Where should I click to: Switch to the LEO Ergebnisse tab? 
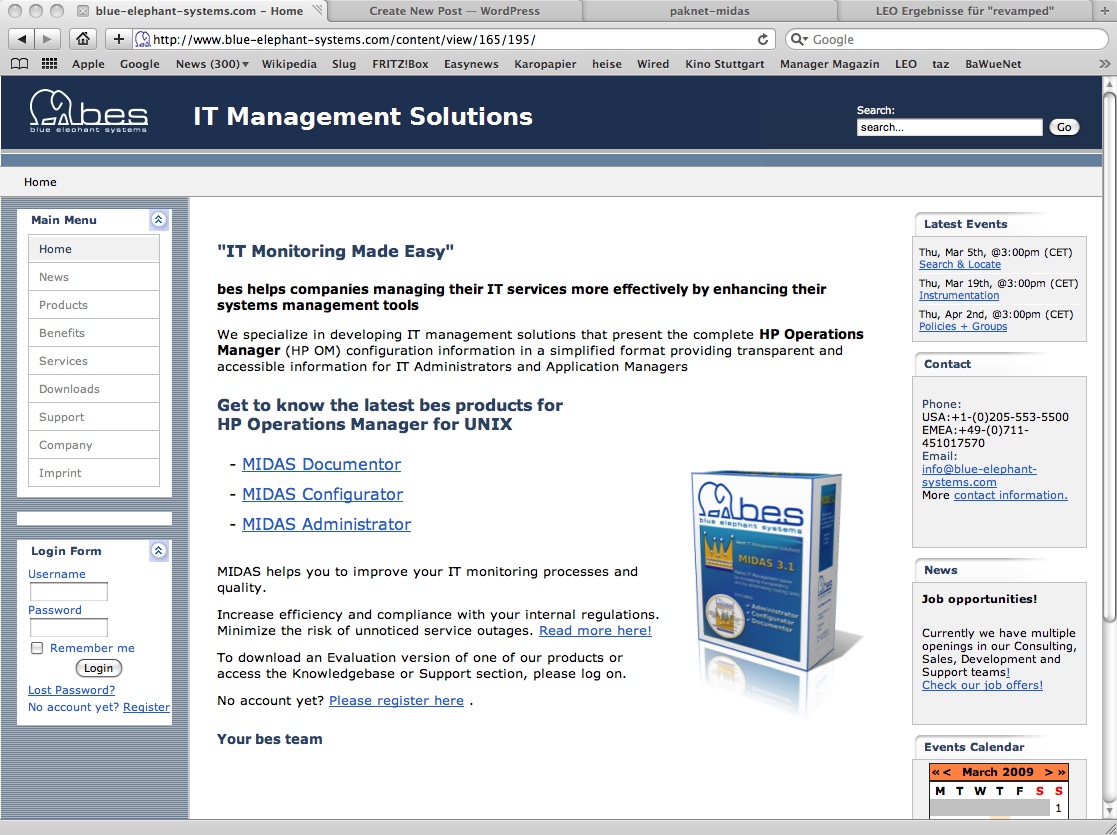965,11
